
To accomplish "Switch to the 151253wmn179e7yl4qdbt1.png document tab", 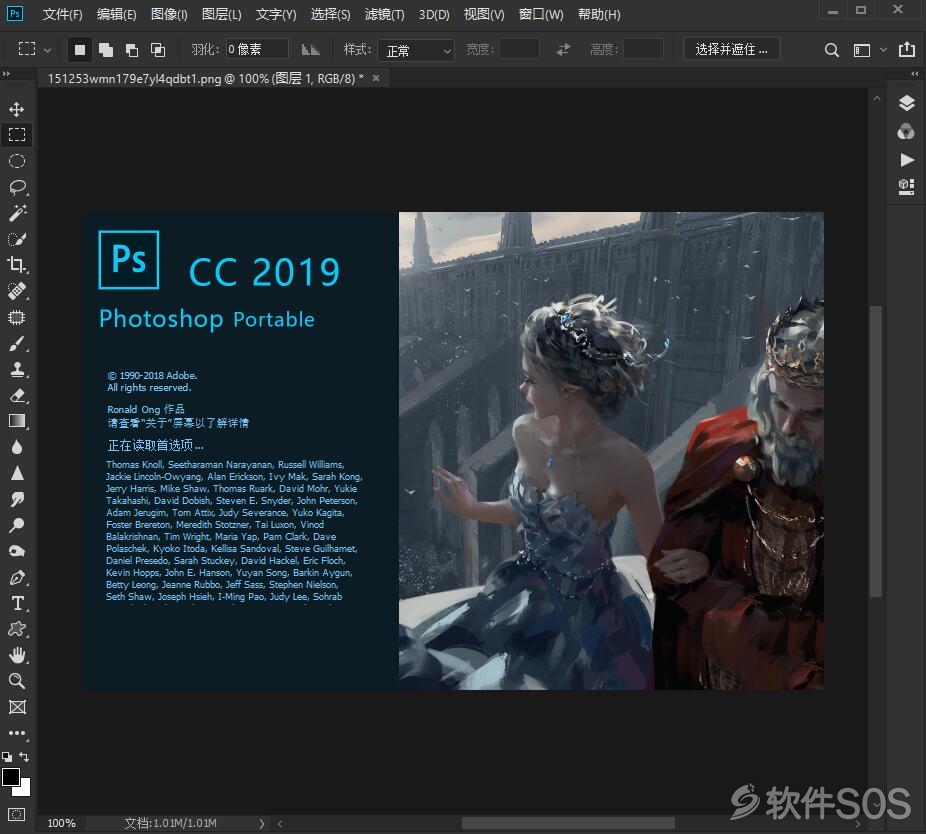I will point(205,79).
